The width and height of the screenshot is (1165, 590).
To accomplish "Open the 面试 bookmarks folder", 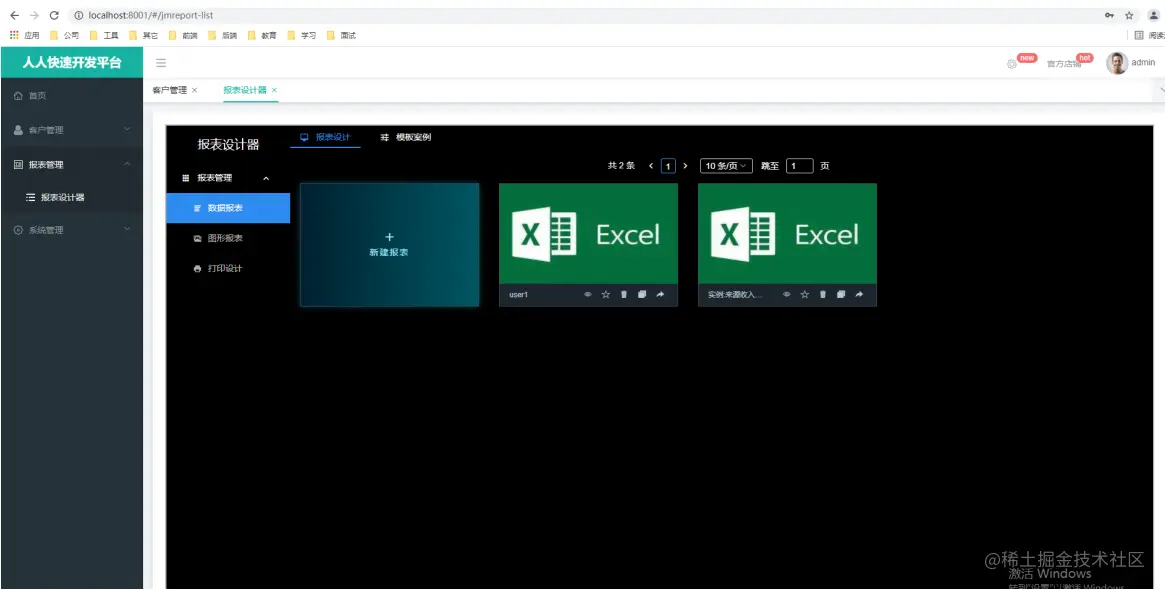I will tap(342, 35).
